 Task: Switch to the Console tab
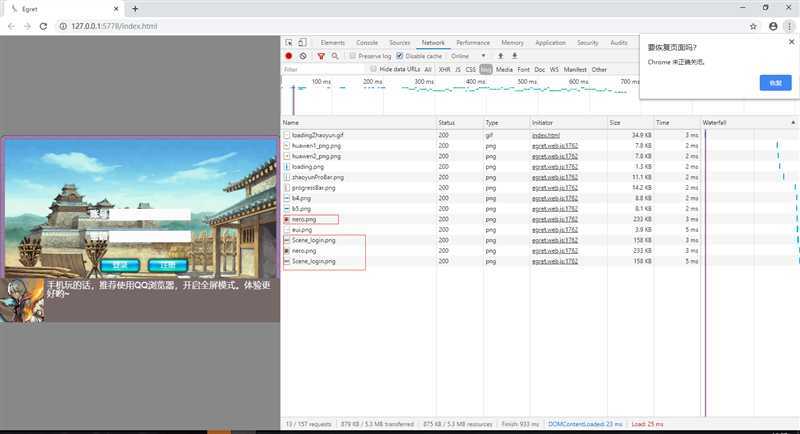click(x=367, y=43)
